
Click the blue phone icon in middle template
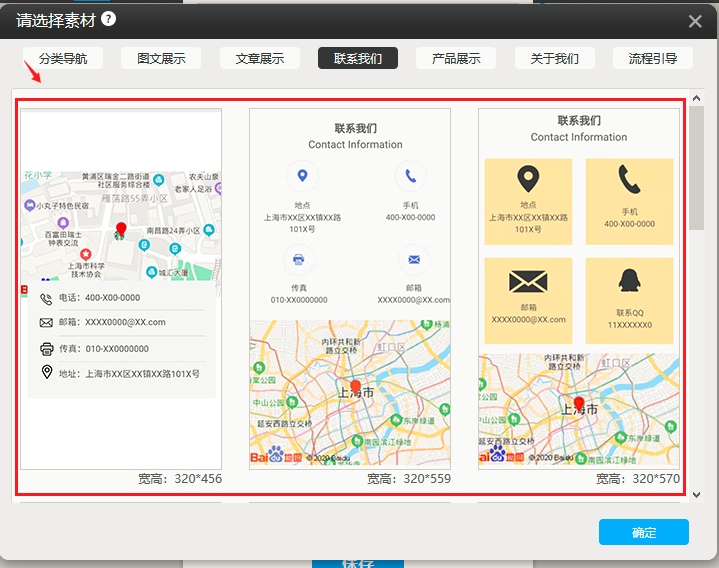(411, 177)
